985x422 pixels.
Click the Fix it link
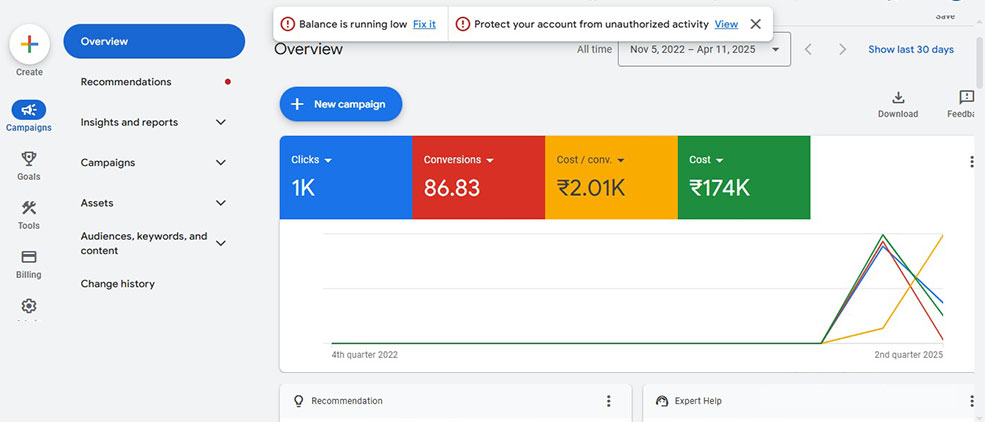click(424, 24)
